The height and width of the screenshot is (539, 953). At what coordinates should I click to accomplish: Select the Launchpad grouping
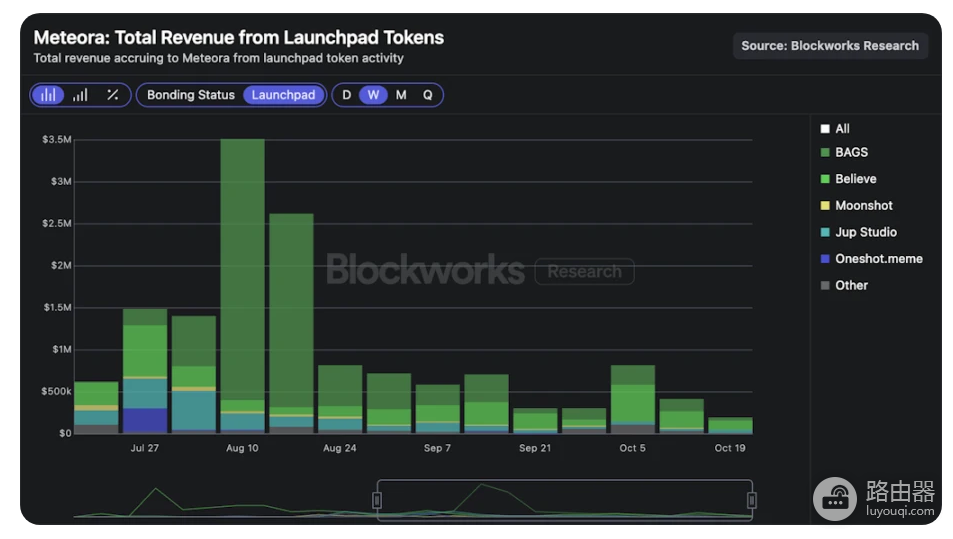(x=283, y=95)
